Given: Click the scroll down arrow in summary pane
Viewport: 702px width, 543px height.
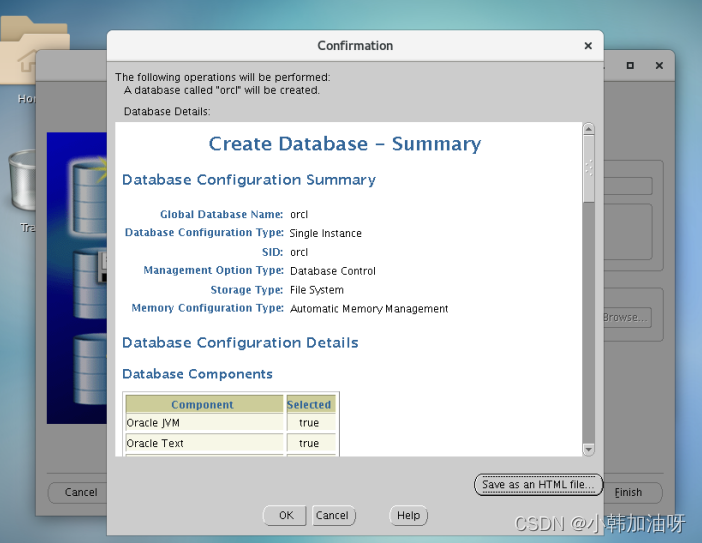Looking at the screenshot, I should pyautogui.click(x=589, y=449).
